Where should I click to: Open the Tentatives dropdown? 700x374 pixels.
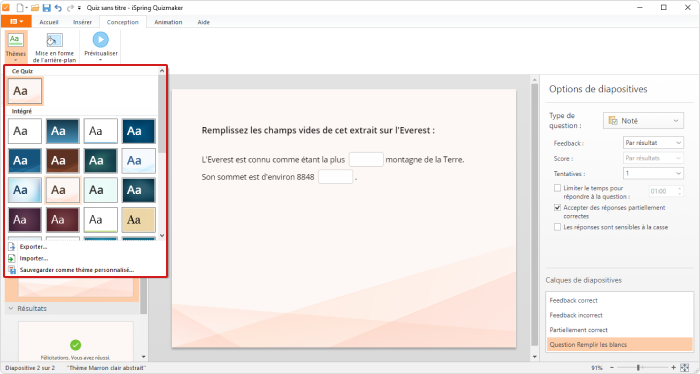click(653, 173)
